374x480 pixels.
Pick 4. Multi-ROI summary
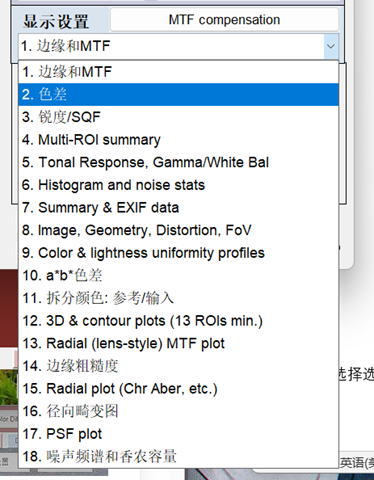tap(179, 140)
